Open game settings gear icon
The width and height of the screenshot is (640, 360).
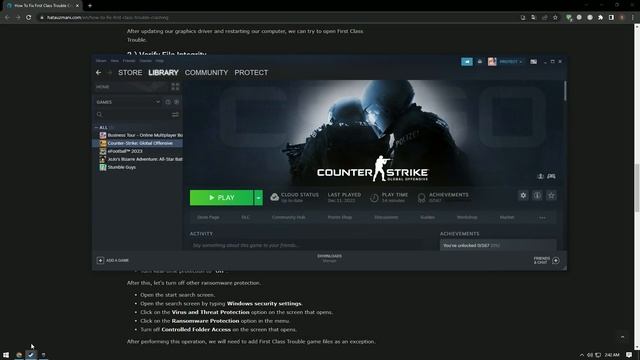click(523, 196)
